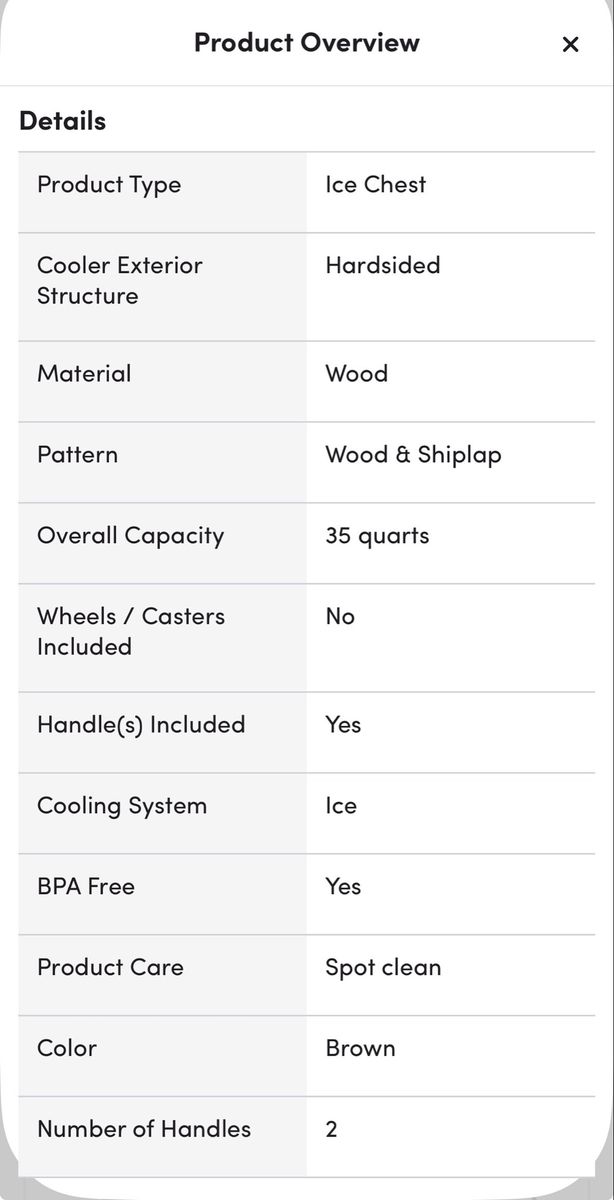Image resolution: width=614 pixels, height=1200 pixels.
Task: Click the Material row label
Action: (x=84, y=374)
